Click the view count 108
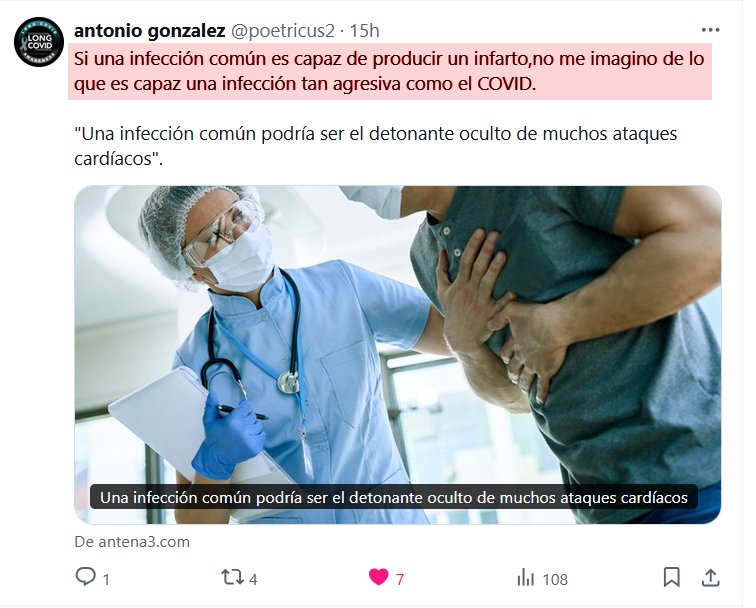Screen dimensions: 756x608 (555, 579)
